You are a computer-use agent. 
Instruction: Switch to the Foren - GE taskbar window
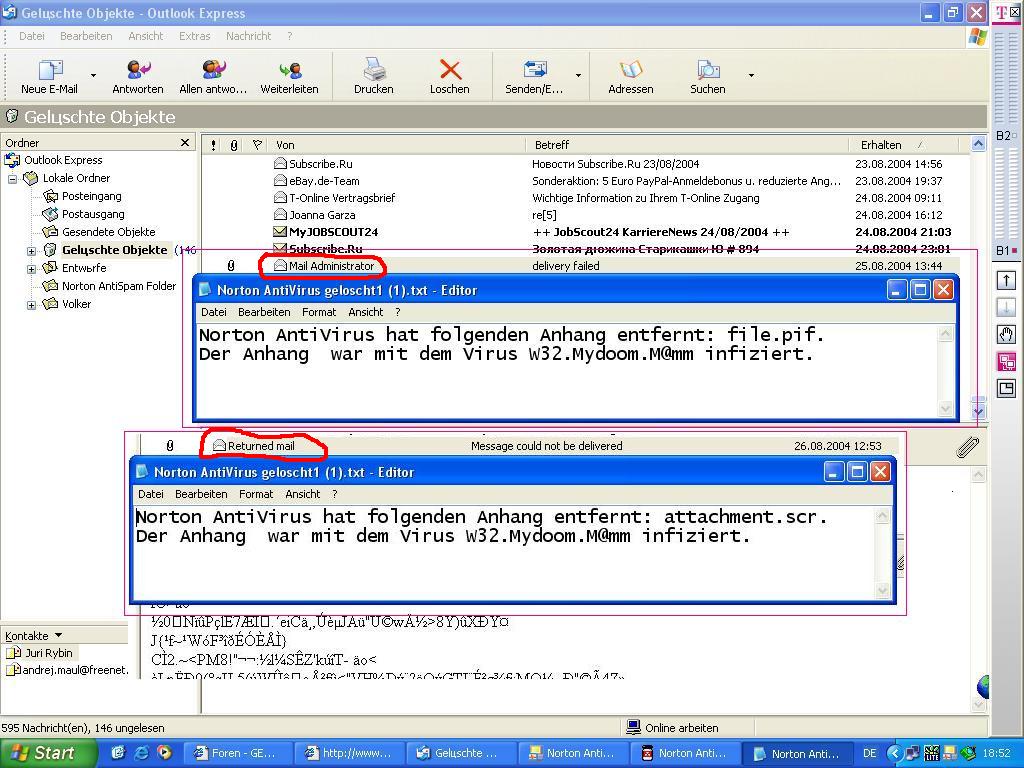pyautogui.click(x=236, y=753)
